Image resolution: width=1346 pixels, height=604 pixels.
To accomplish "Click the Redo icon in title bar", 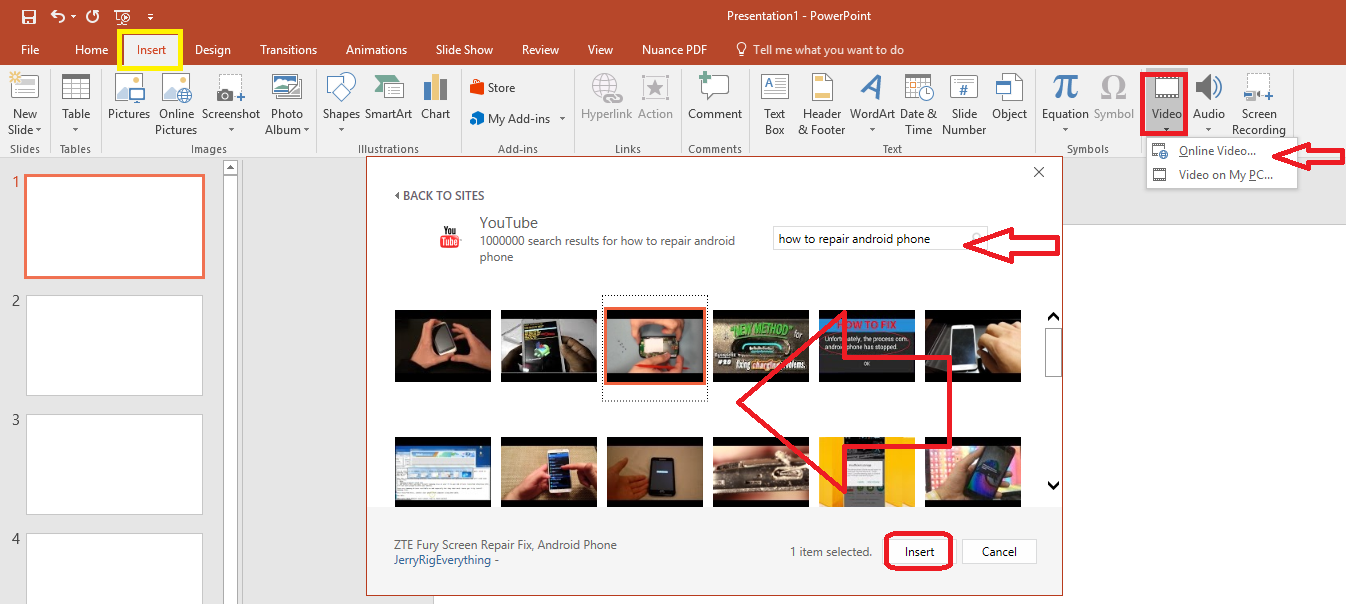I will 93,16.
